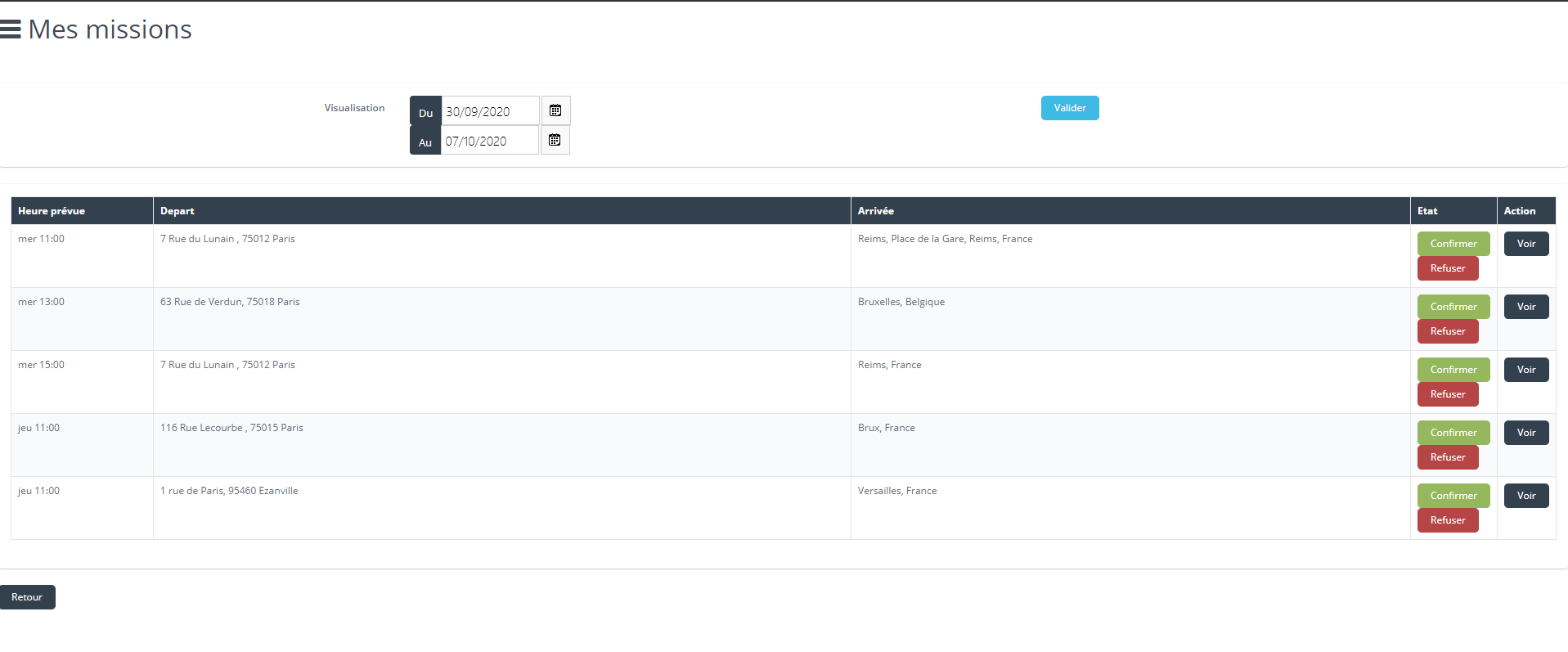Screen dimensions: 1568x652
Task: Click the Retour button
Action: (27, 597)
